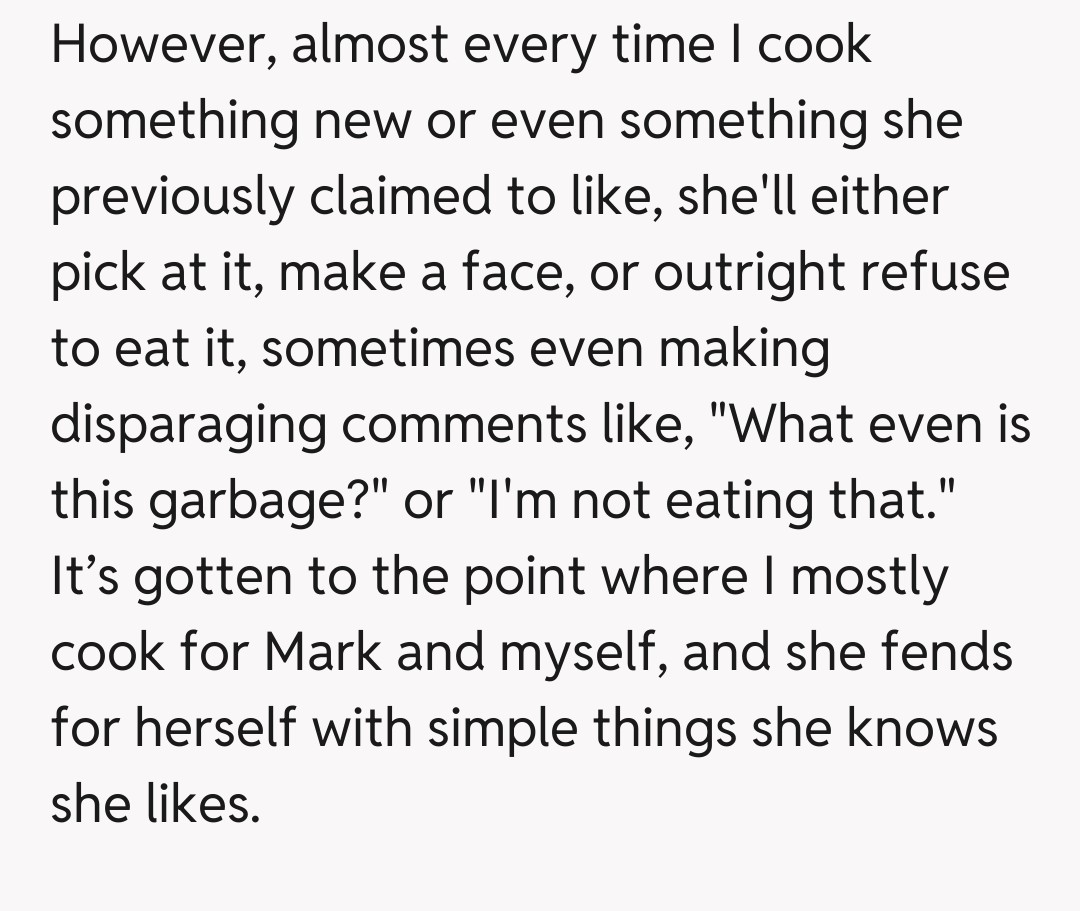Click the word "mostly" in the paragraph
1080x911 pixels.
tap(868, 578)
